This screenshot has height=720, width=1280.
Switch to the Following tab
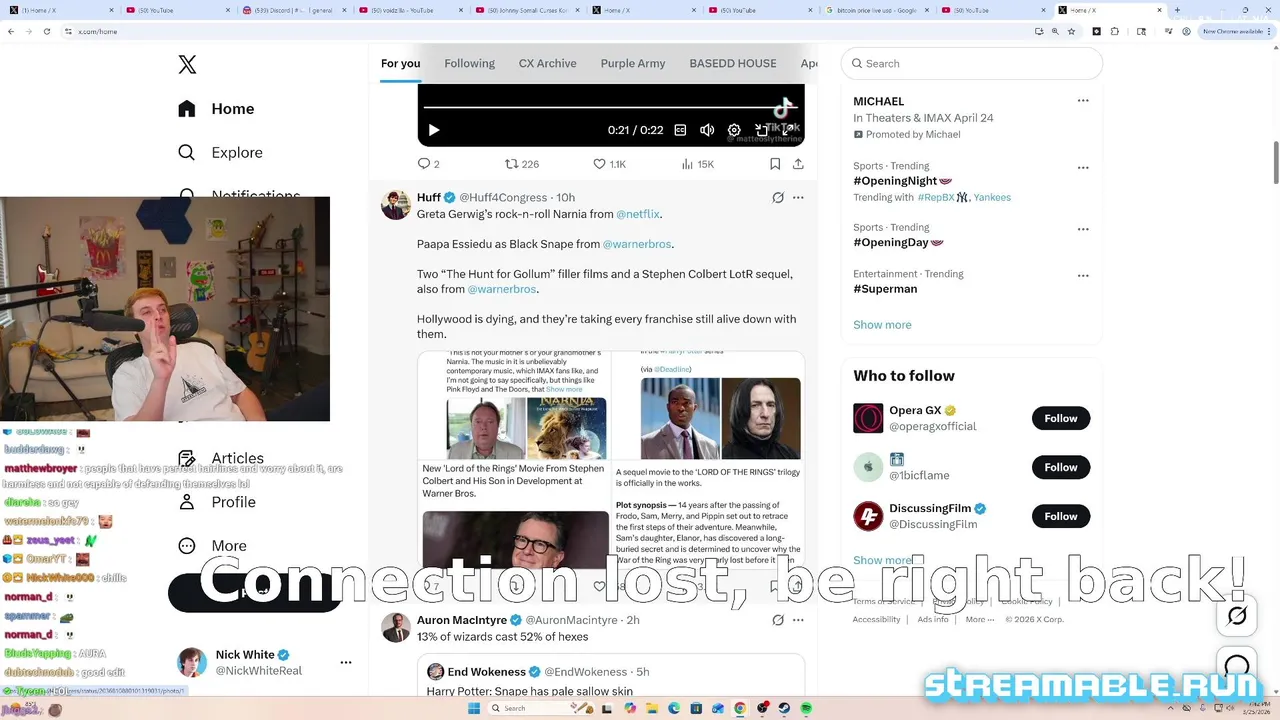pos(469,63)
